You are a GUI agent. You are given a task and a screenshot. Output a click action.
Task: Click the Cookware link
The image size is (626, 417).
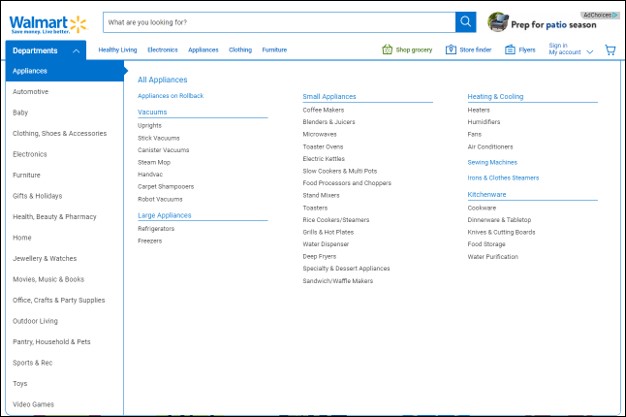(481, 208)
